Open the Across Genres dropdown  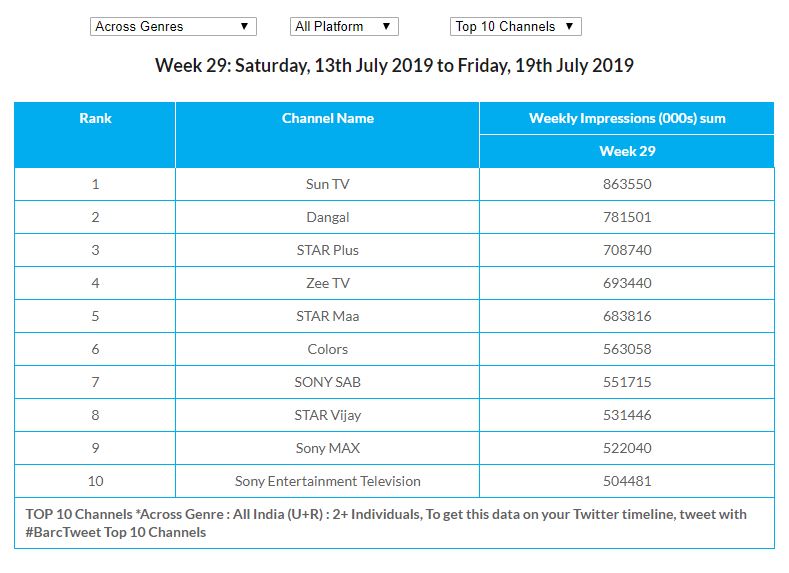pos(172,27)
